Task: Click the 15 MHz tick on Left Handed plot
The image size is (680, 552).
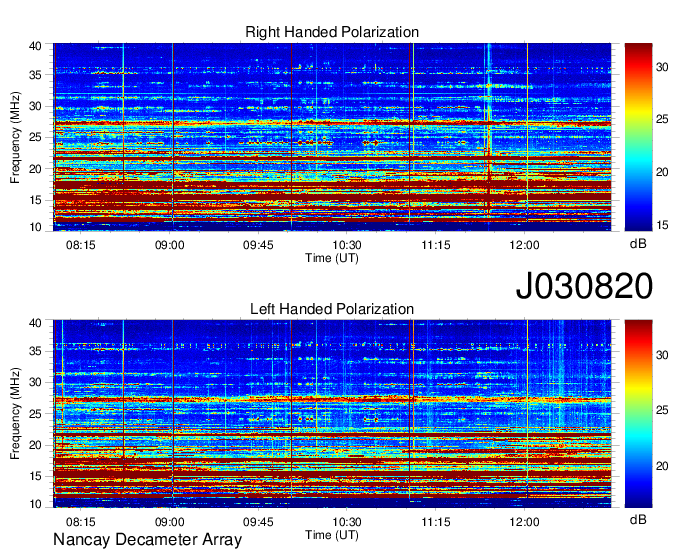Action: pyautogui.click(x=35, y=476)
